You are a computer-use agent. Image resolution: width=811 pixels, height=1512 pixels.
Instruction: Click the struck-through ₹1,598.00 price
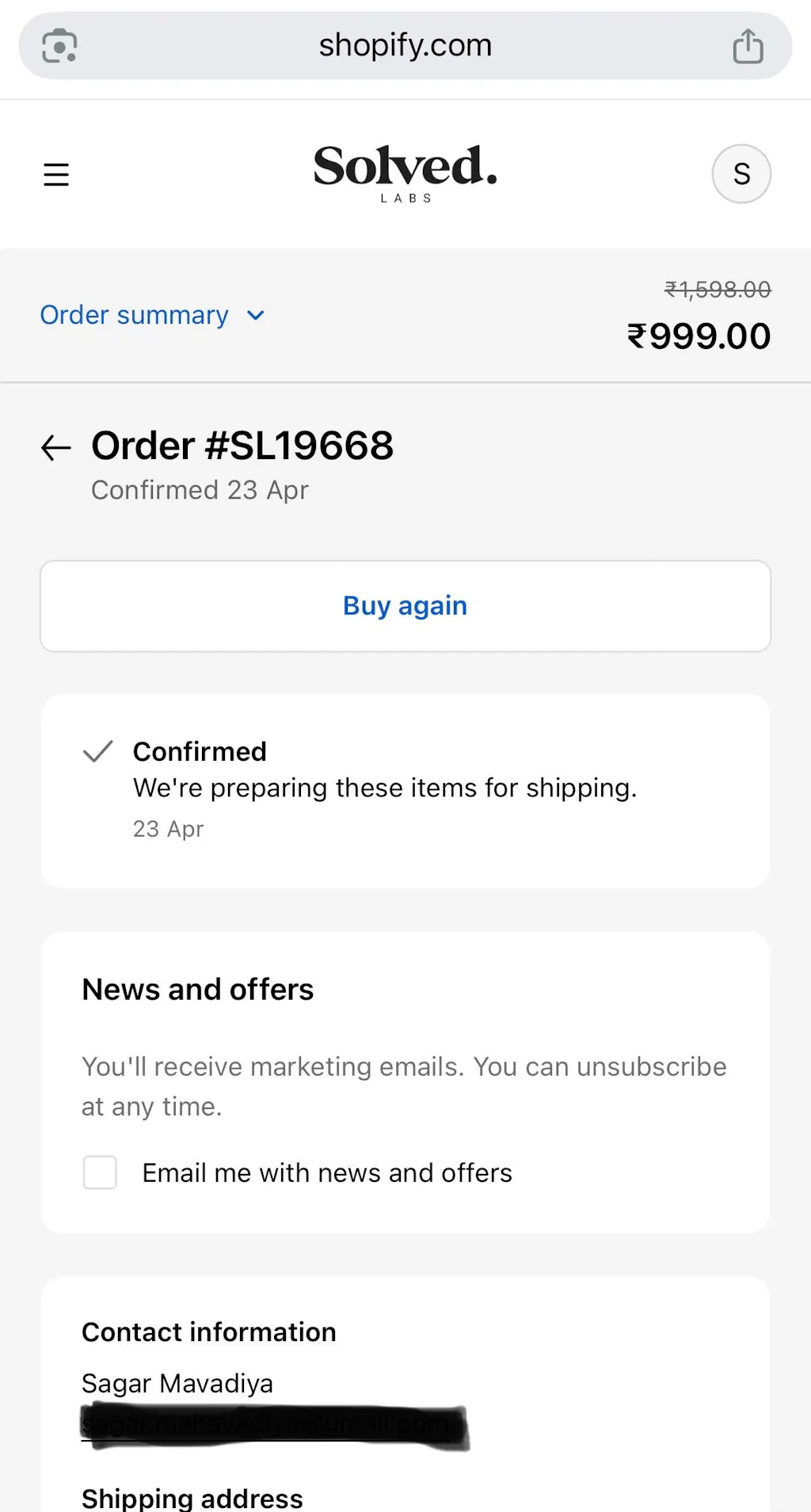pos(718,290)
